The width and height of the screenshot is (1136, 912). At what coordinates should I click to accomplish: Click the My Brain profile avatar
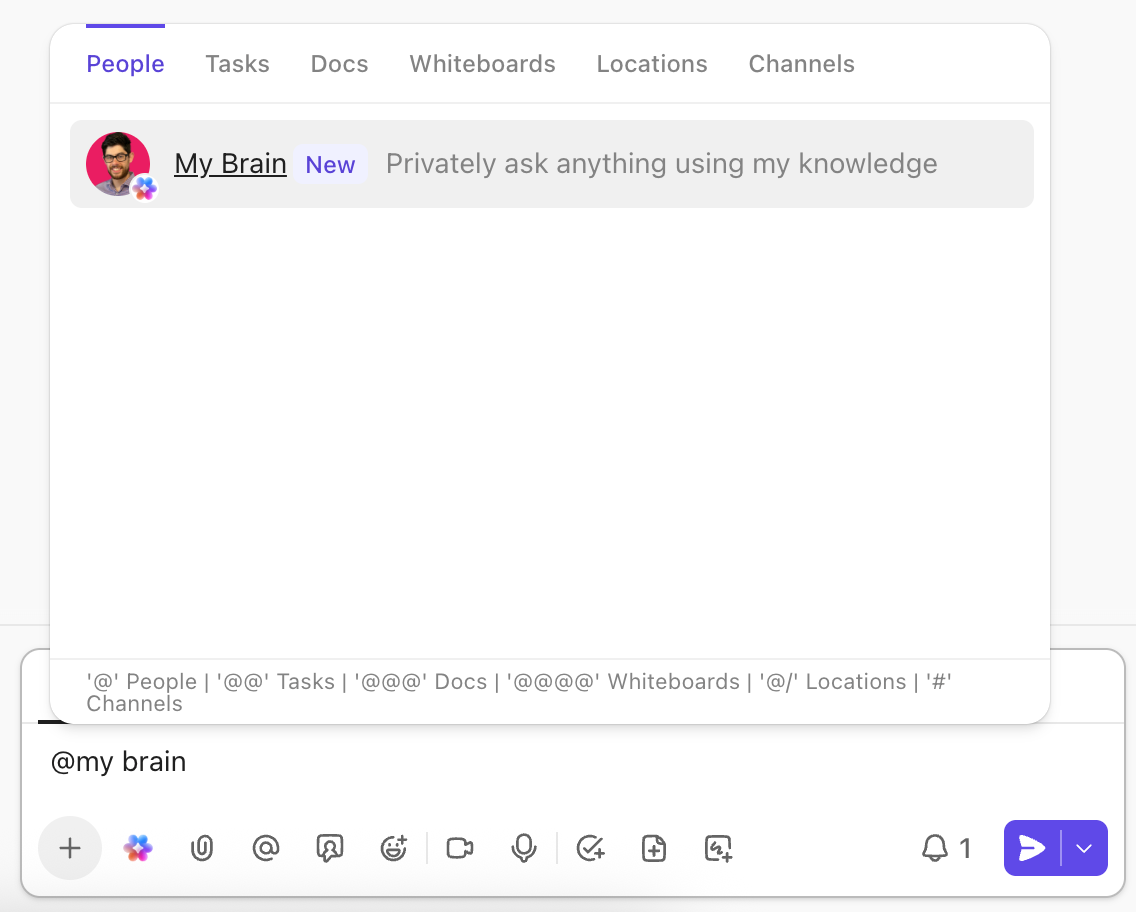(117, 162)
